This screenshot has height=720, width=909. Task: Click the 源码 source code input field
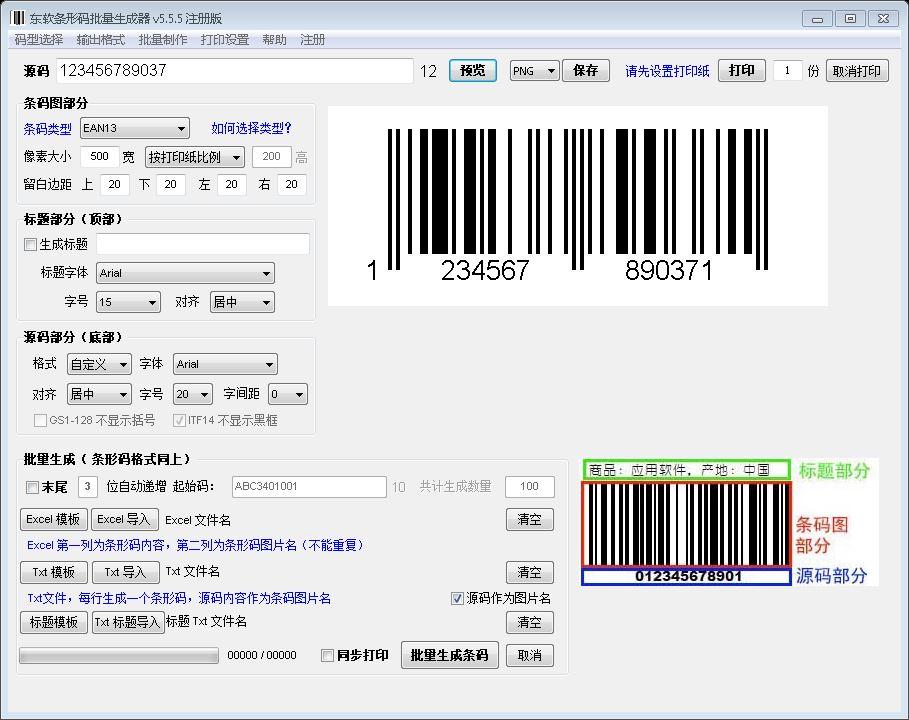(235, 71)
